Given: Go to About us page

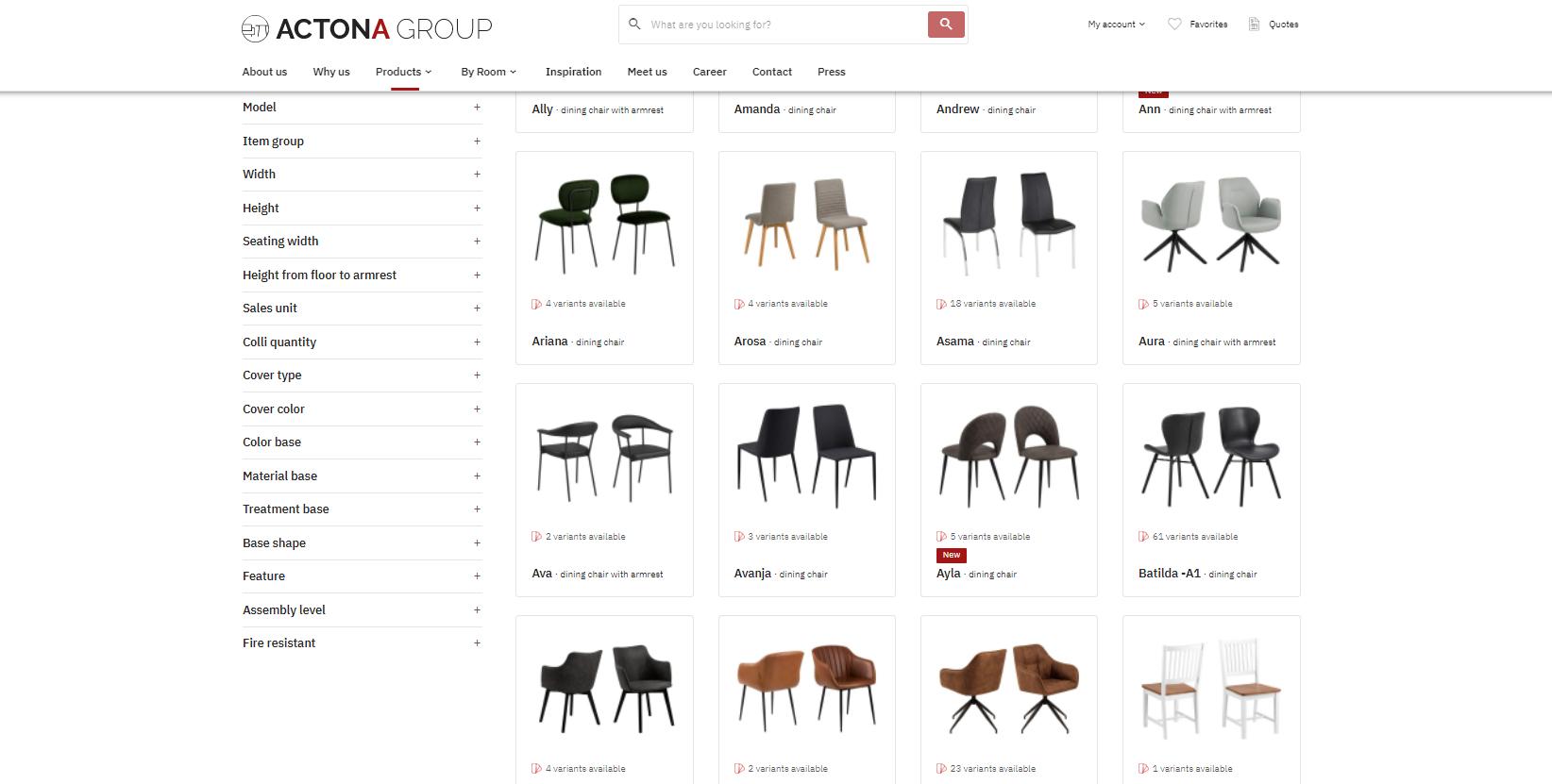Looking at the screenshot, I should click(264, 72).
